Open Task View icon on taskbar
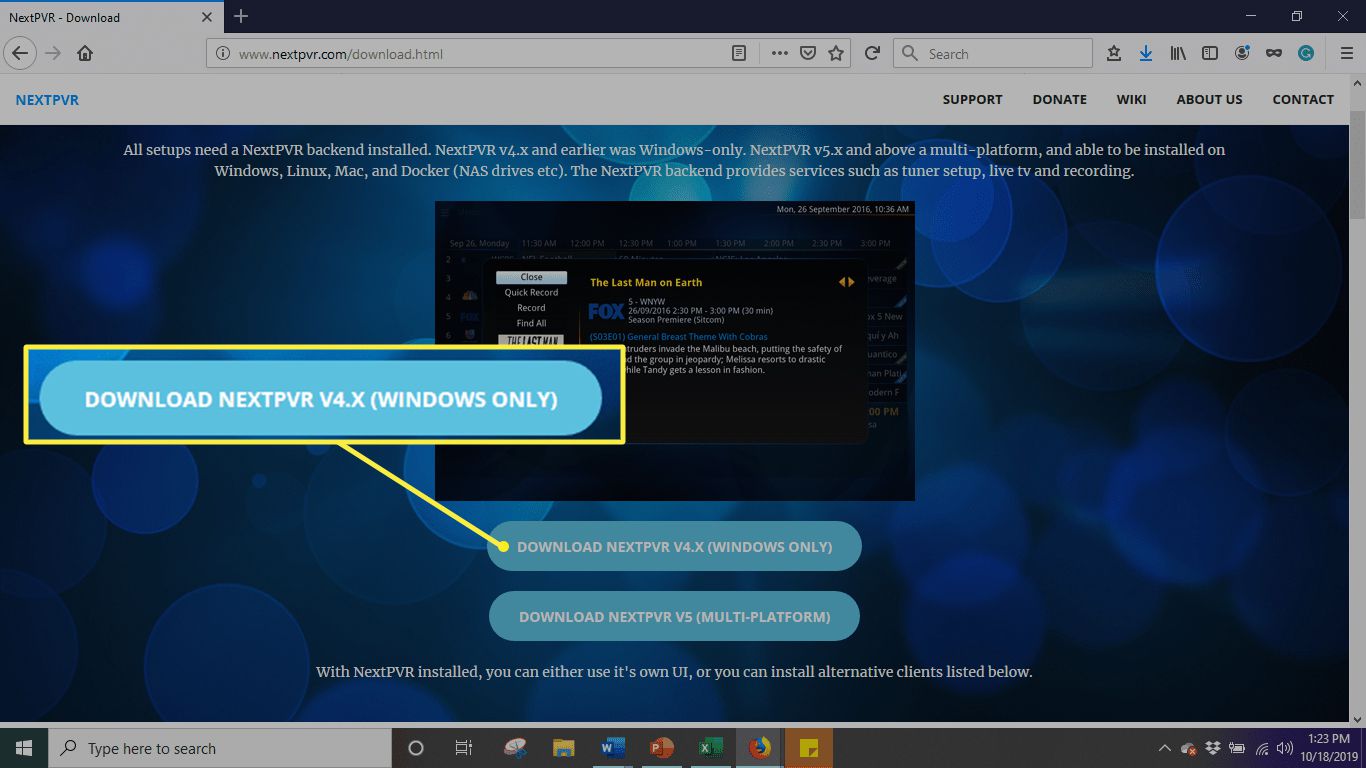 [x=464, y=748]
